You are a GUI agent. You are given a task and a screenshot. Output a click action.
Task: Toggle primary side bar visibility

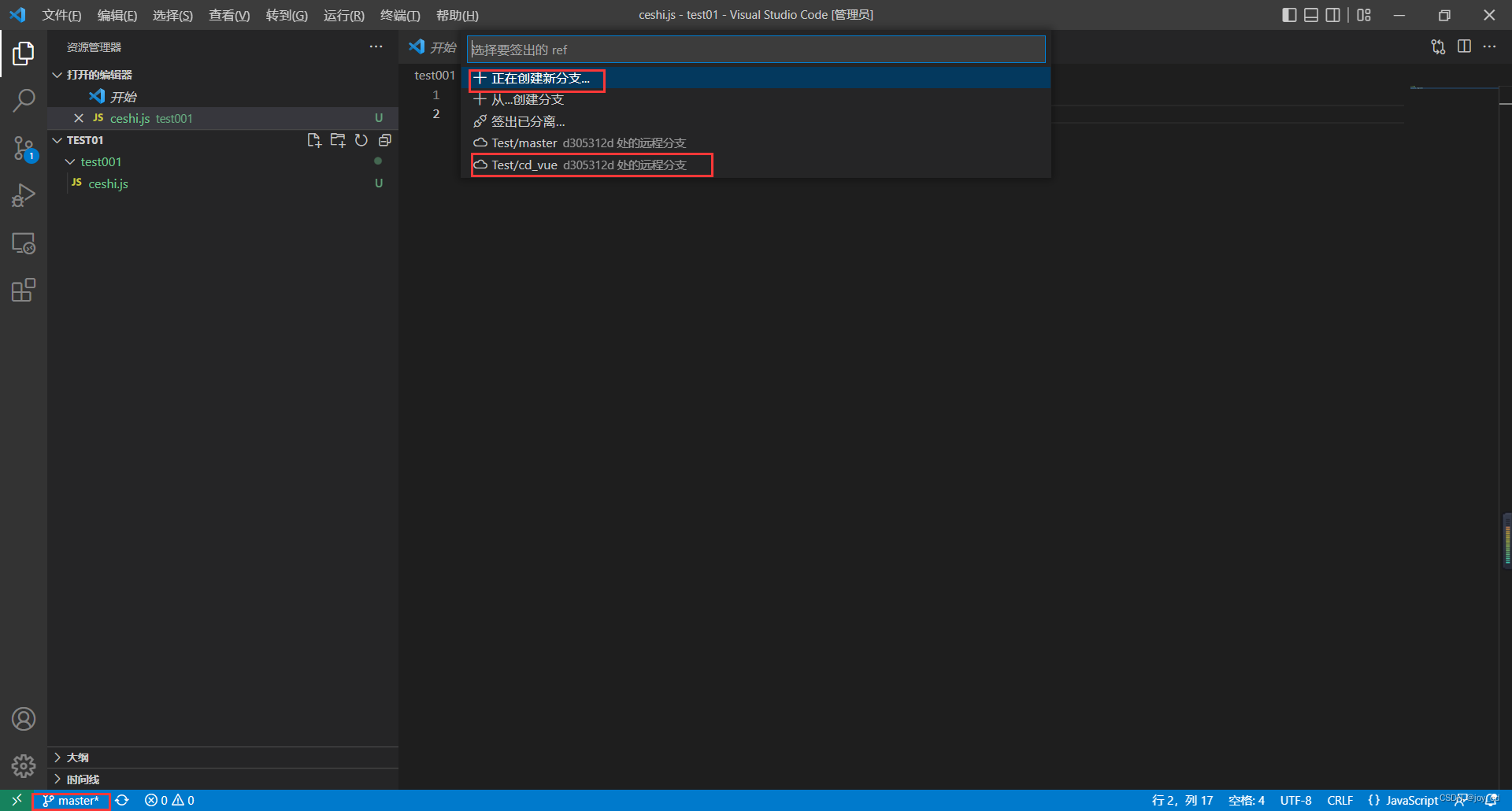(x=1289, y=15)
